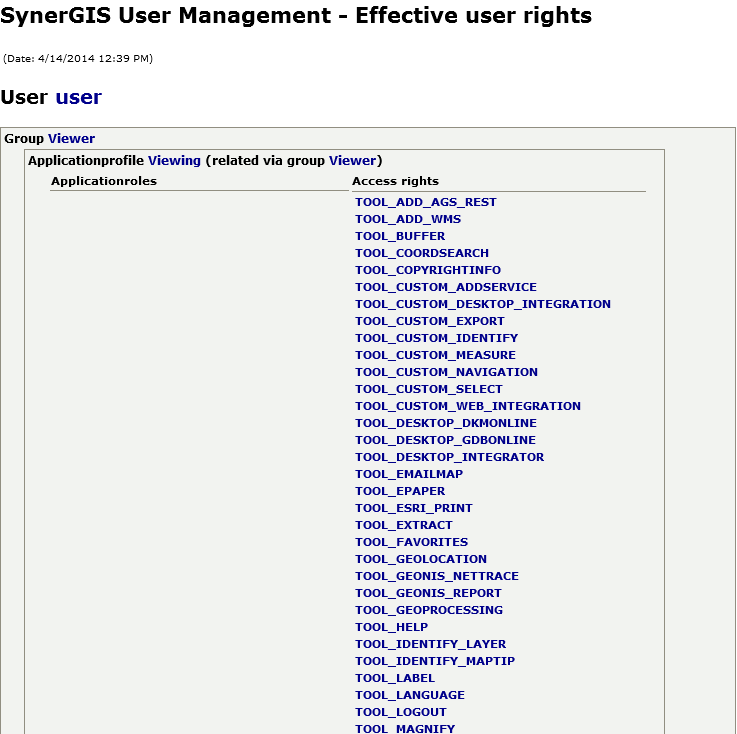Select the TOOL_HELP link
The image size is (737, 734).
click(x=392, y=627)
